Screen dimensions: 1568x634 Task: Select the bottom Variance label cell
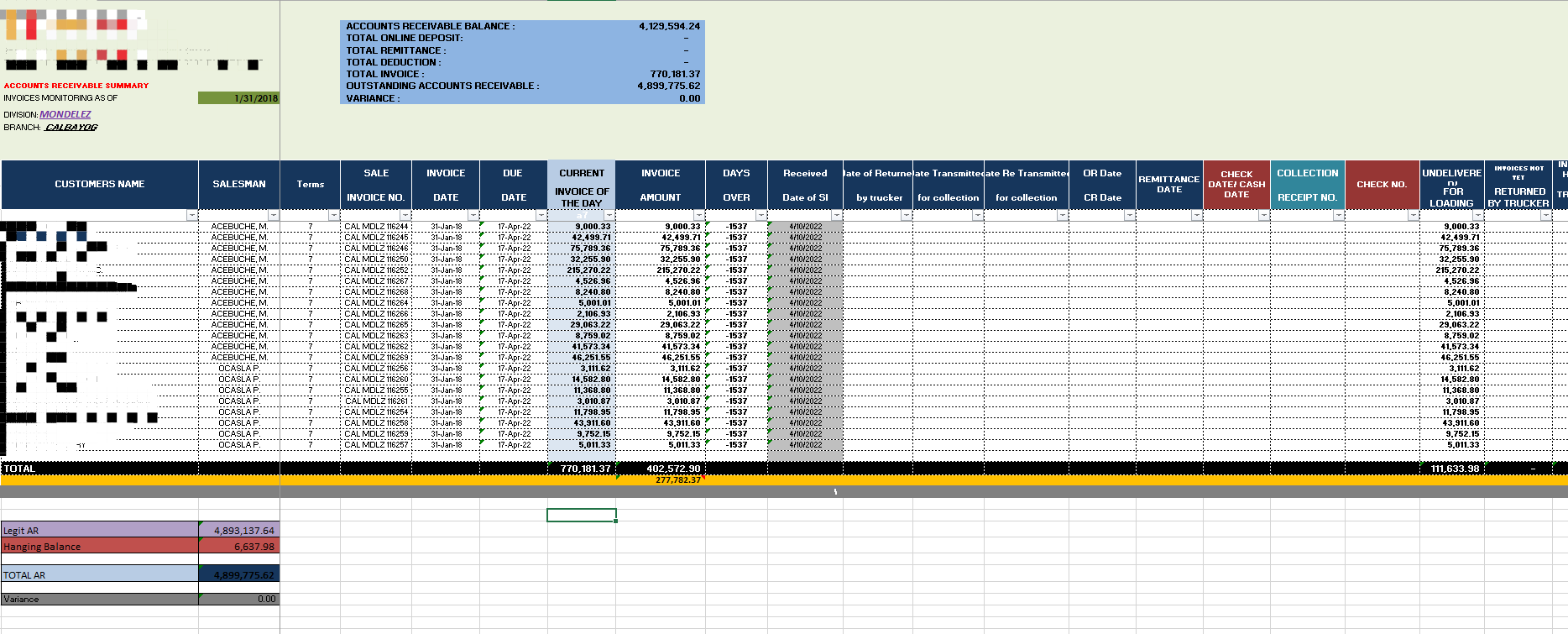(x=100, y=599)
